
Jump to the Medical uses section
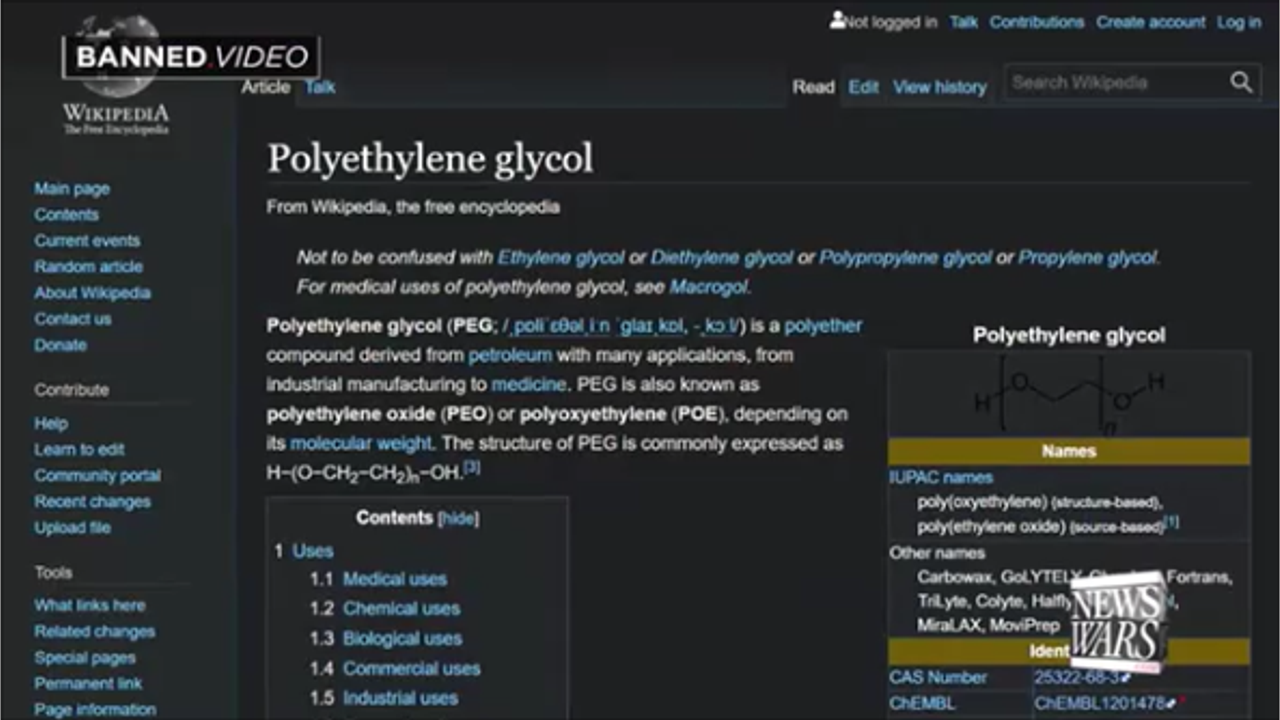click(x=394, y=579)
